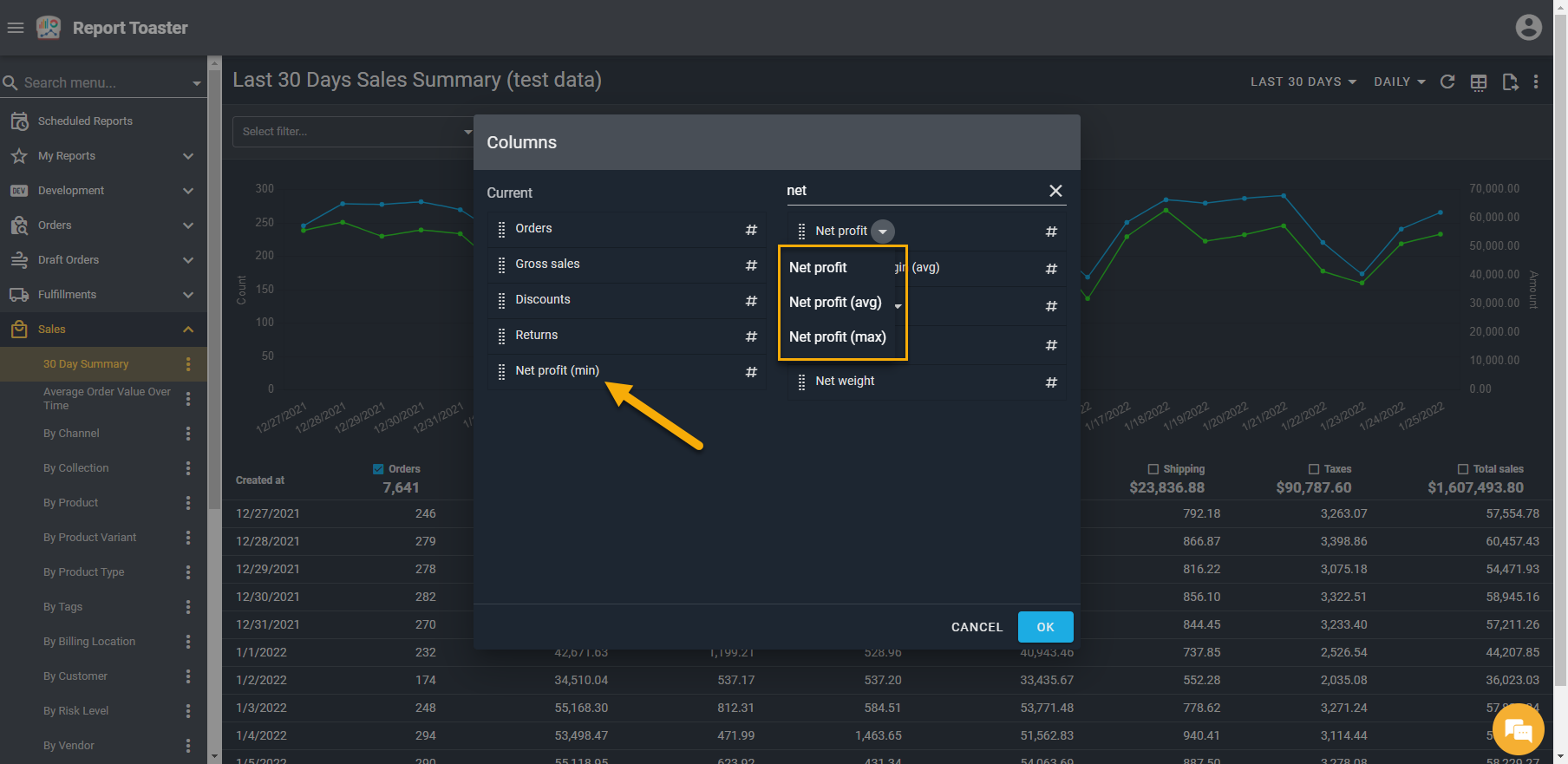The image size is (1568, 764).
Task: Click drag handle icon beside Gross sales
Action: point(501,264)
